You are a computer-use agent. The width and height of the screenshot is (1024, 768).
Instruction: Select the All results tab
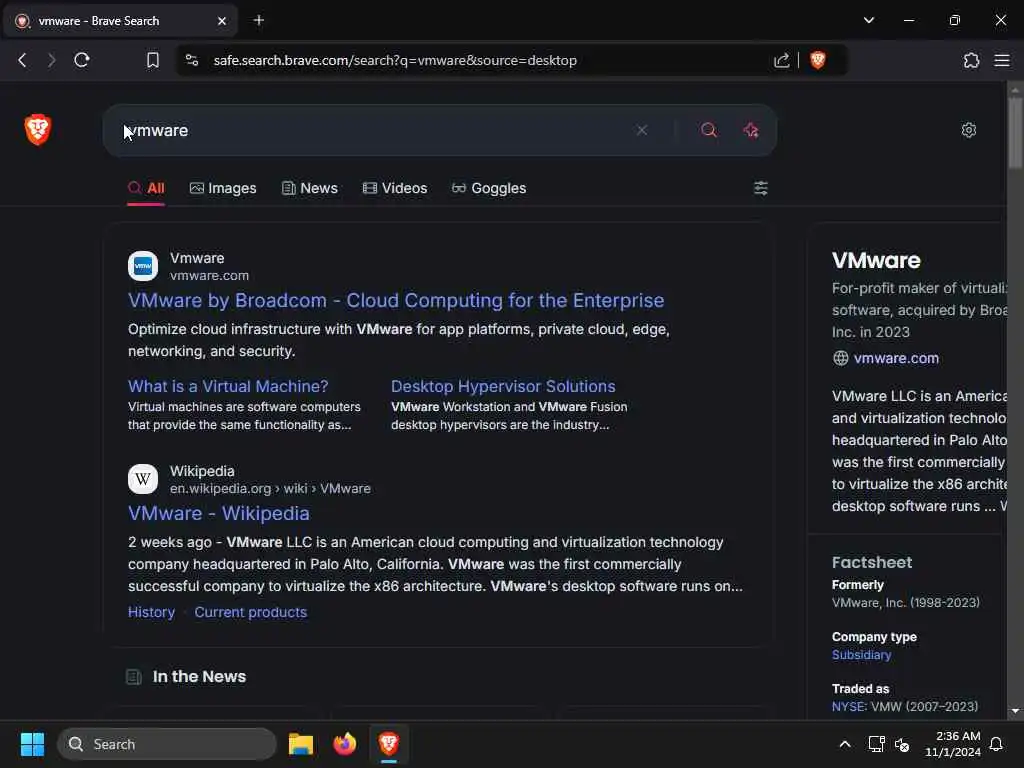[146, 188]
